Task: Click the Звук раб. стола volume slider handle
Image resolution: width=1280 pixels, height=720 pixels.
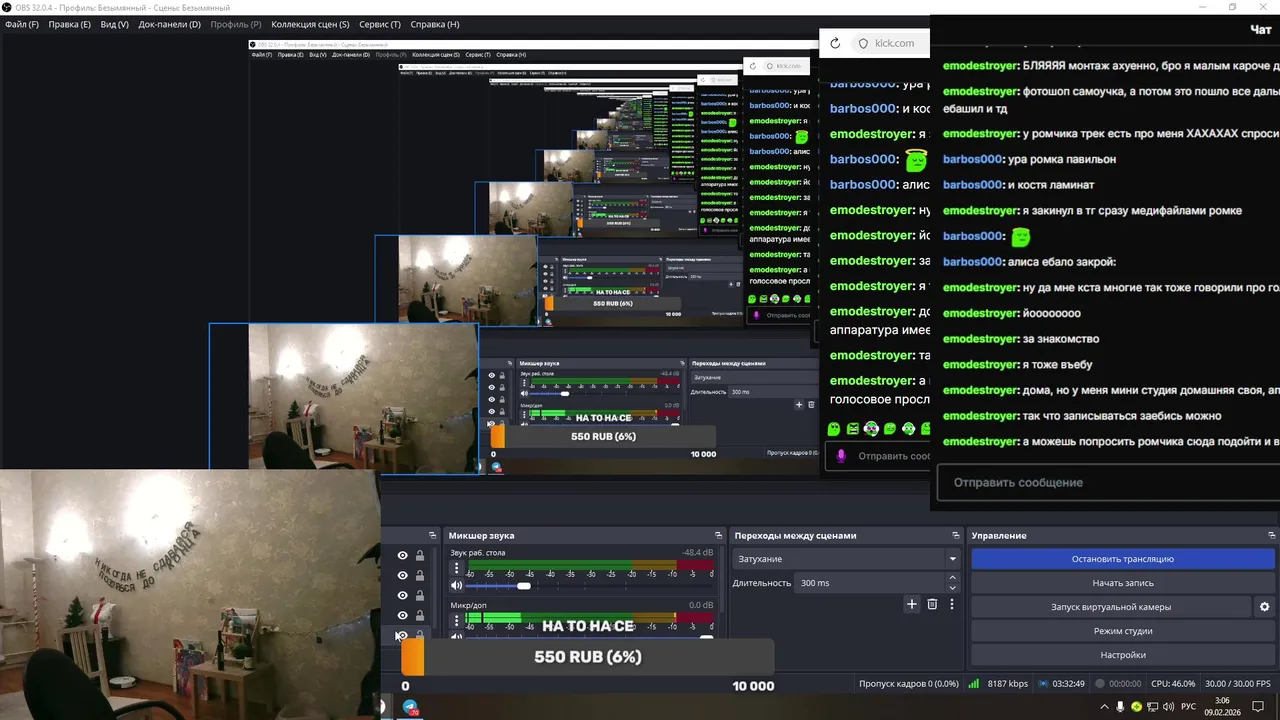Action: click(524, 585)
